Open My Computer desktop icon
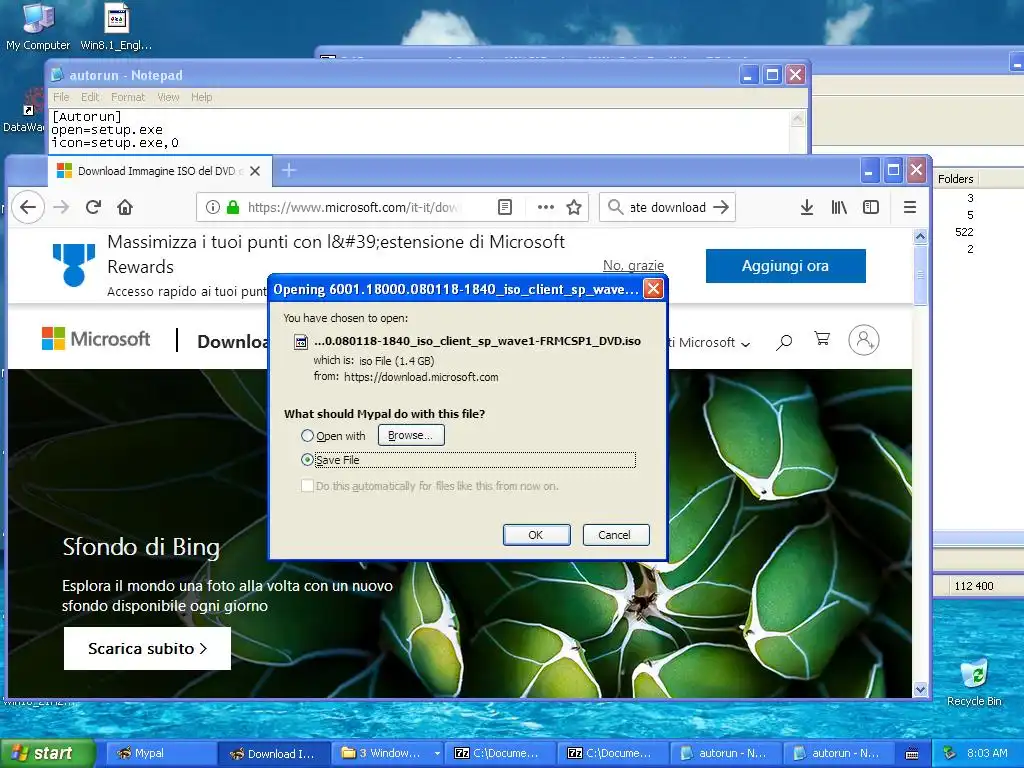The height and width of the screenshot is (768, 1024). pos(38,27)
